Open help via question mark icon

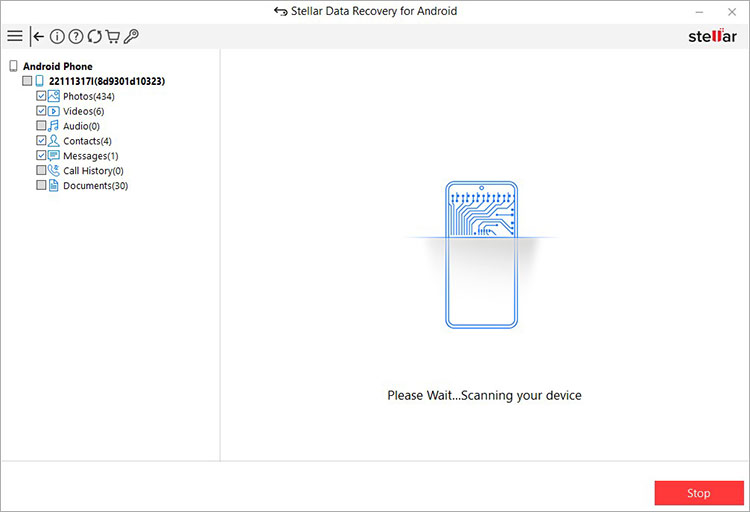76,37
